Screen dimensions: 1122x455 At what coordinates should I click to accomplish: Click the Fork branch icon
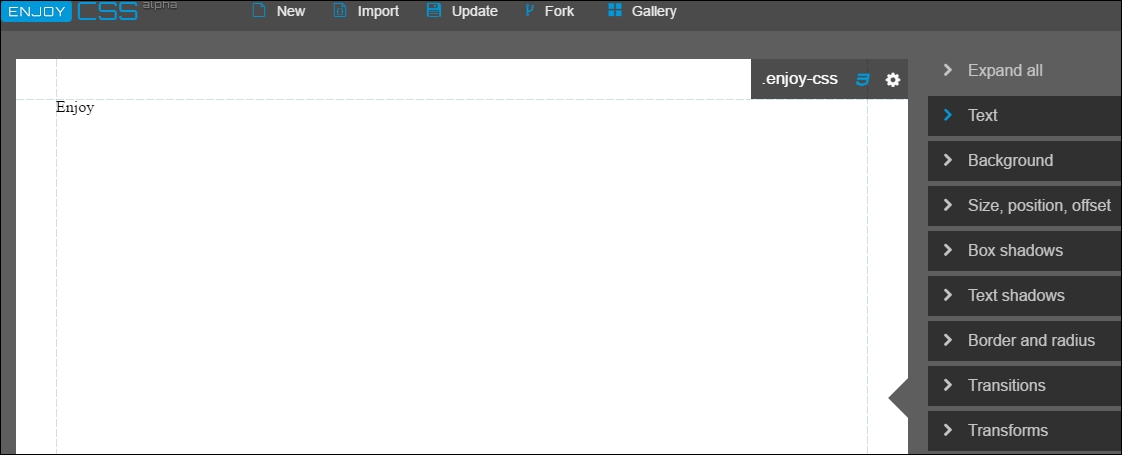[x=530, y=11]
